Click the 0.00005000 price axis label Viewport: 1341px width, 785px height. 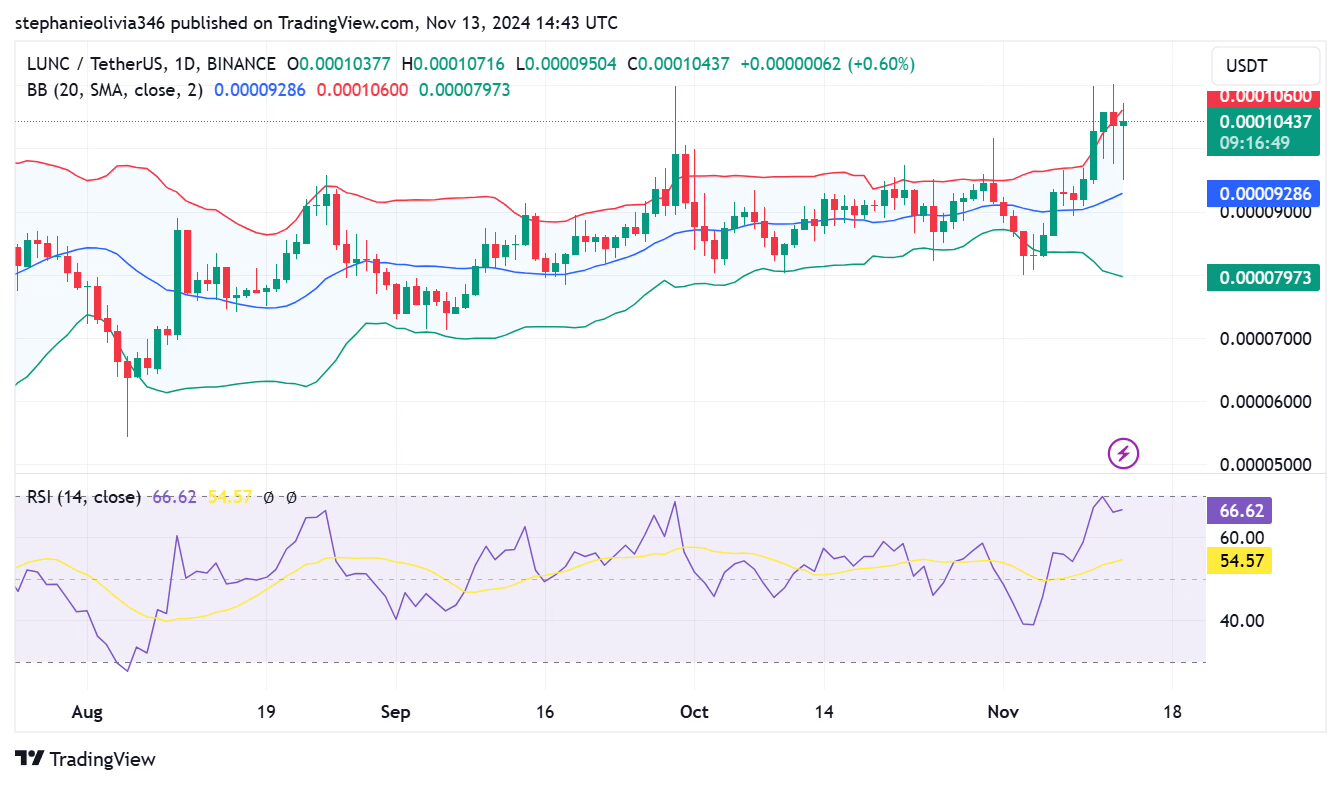coord(1264,465)
